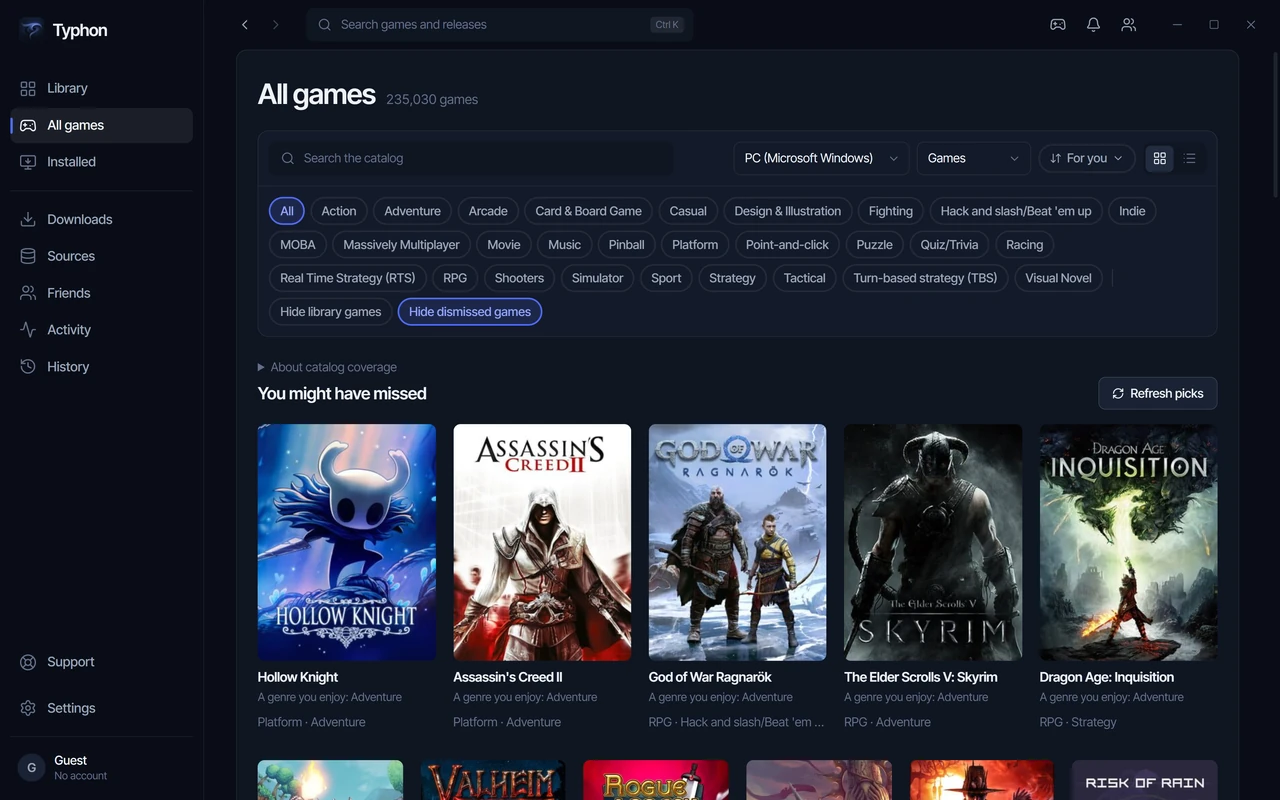Viewport: 1280px width, 800px height.
Task: Click the page vertical scrollbar
Action: pyautogui.click(x=1275, y=125)
